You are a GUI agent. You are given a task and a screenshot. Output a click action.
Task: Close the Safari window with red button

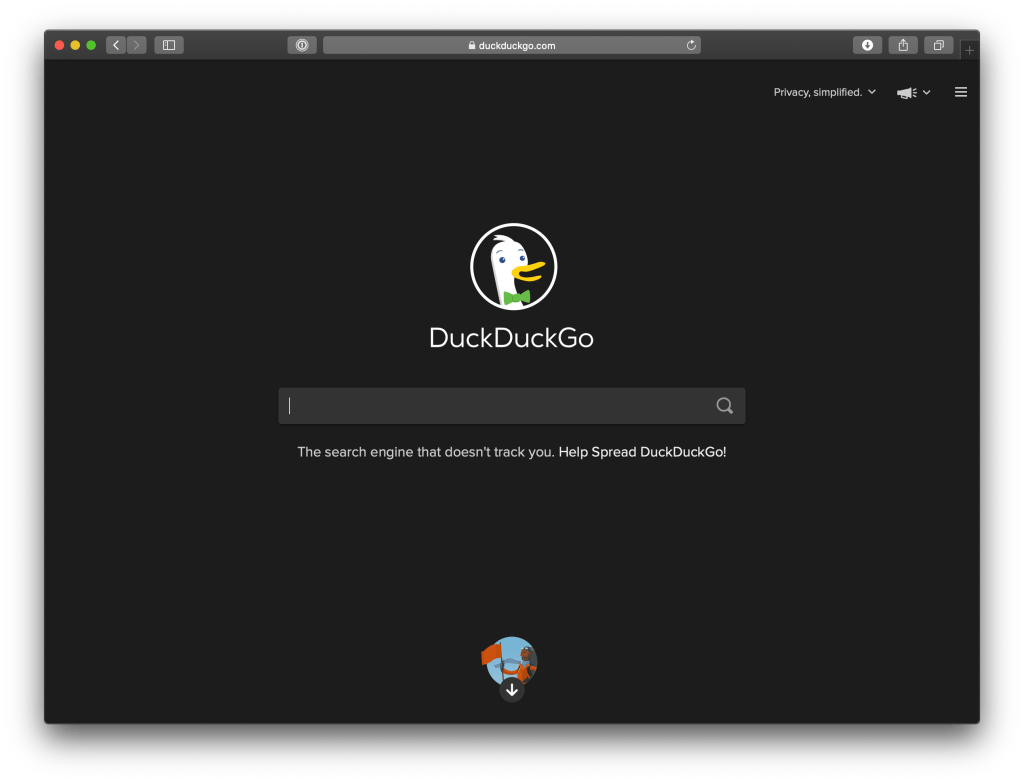[x=59, y=45]
